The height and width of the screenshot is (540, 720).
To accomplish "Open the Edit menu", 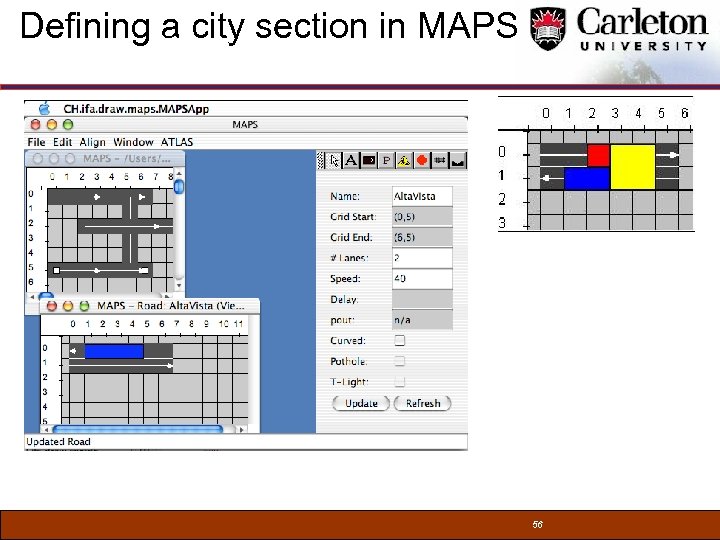I will coord(62,142).
